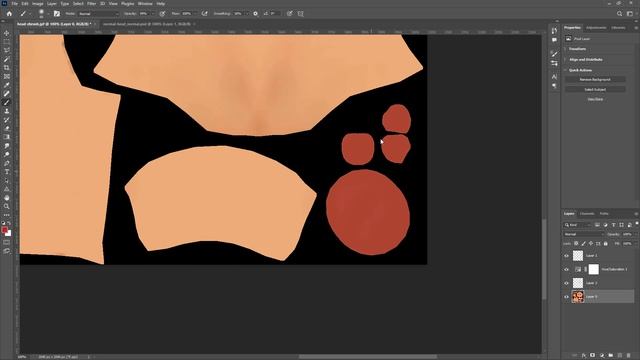Click the Hue/Saturation layer mask thumbnail
The width and height of the screenshot is (640, 360).
click(593, 269)
